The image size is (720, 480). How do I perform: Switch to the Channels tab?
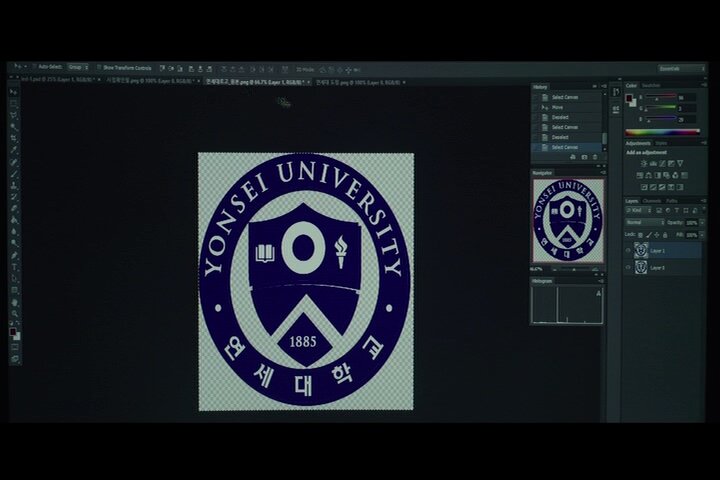(651, 201)
